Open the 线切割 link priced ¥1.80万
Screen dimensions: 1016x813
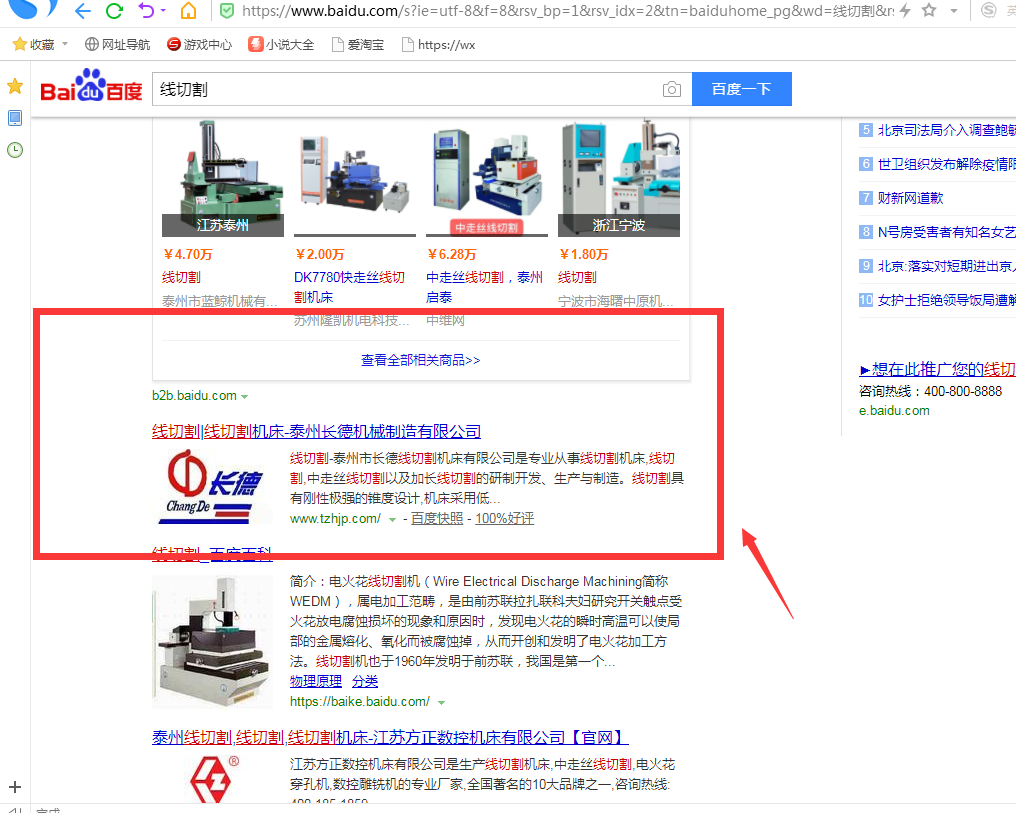[x=577, y=277]
